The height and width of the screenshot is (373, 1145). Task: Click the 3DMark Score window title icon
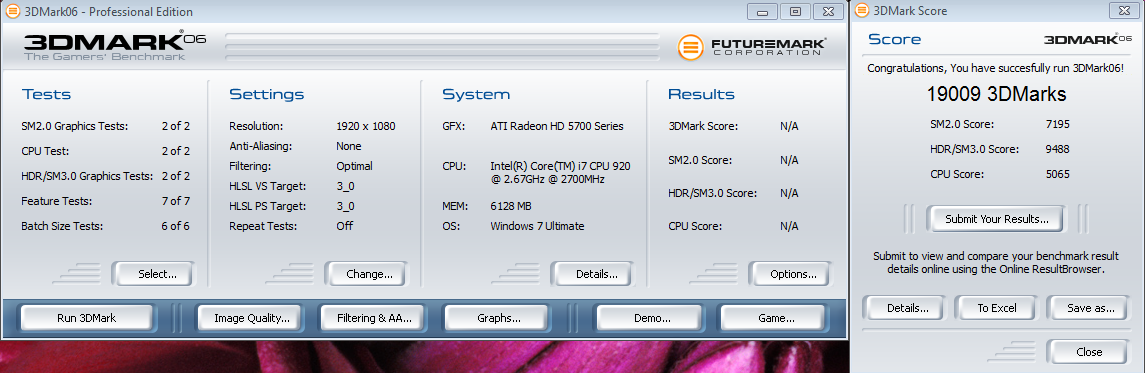(x=862, y=10)
